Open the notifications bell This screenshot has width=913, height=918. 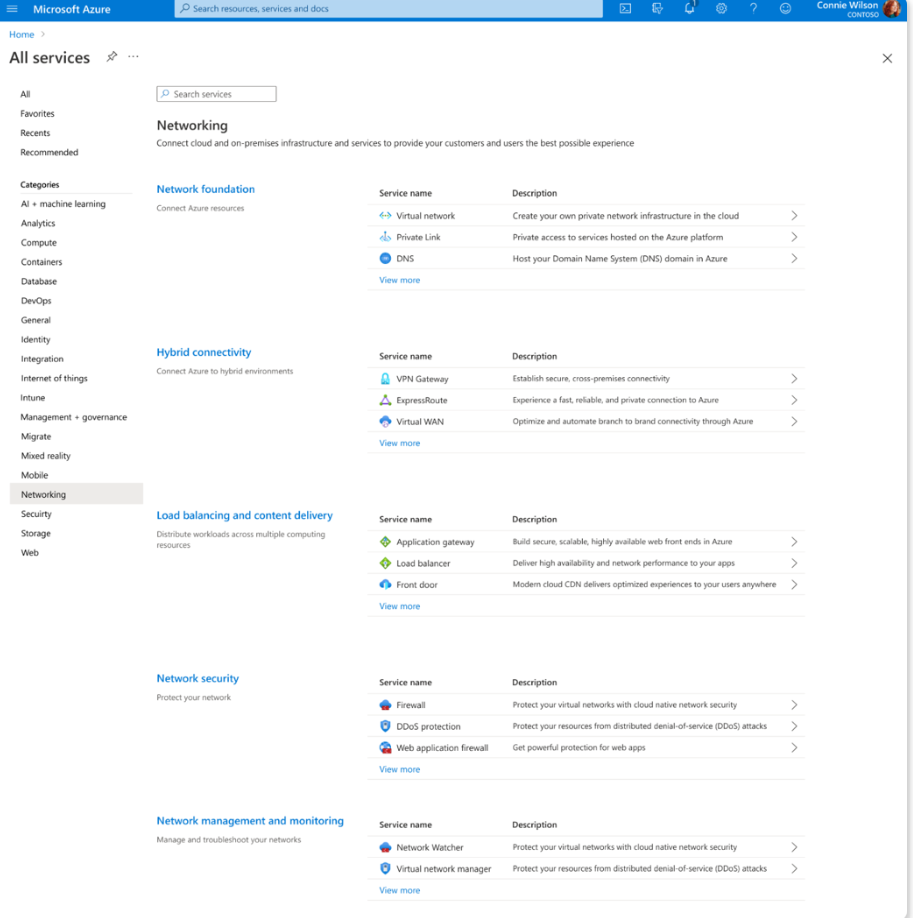tap(689, 8)
